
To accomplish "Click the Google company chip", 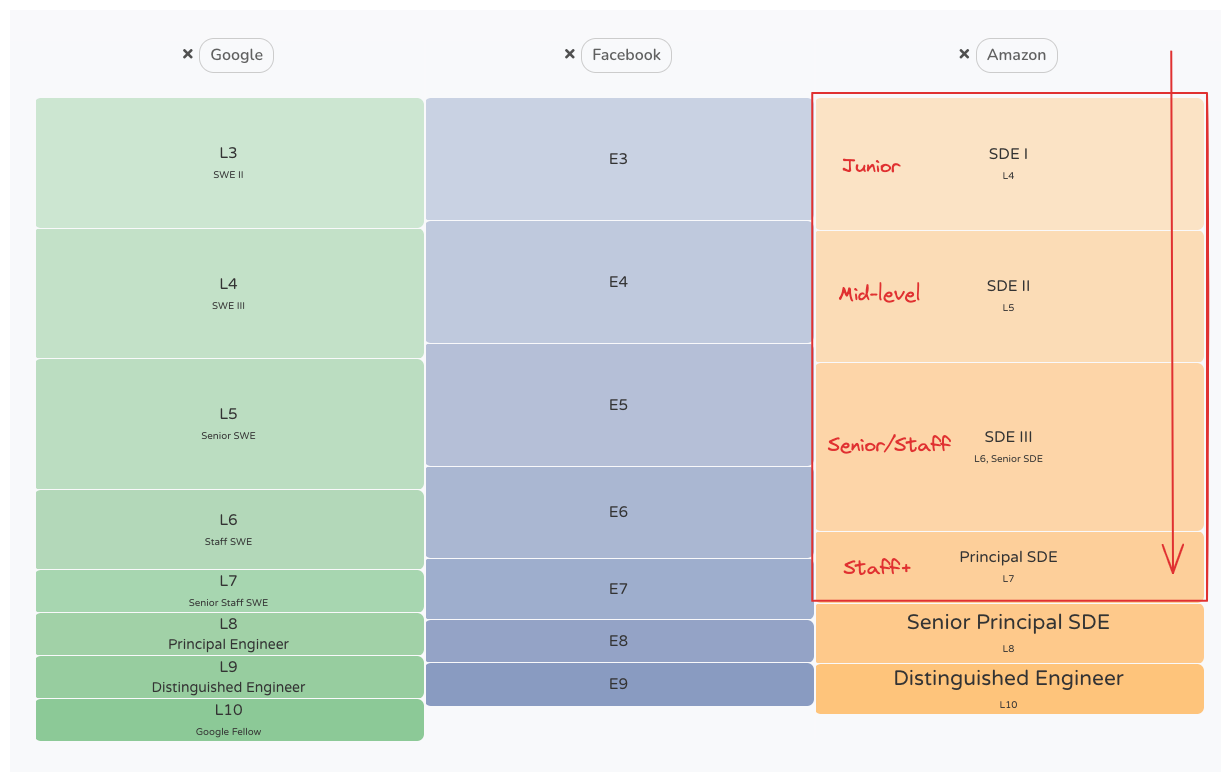I will (x=236, y=55).
